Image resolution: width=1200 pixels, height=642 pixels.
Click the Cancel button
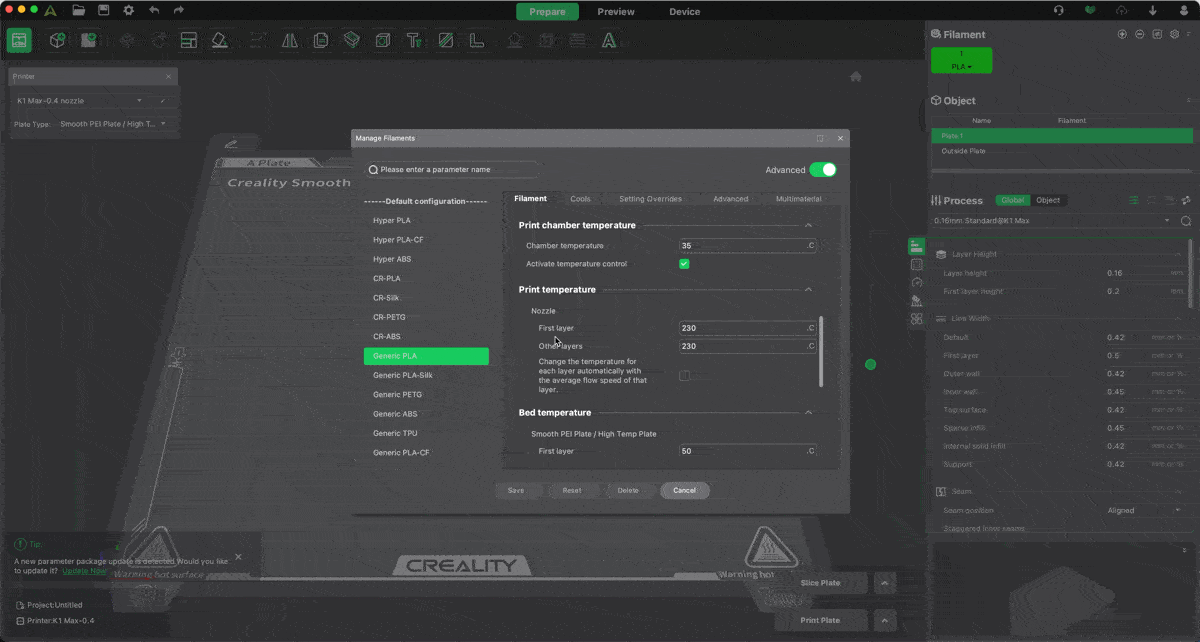coord(685,491)
